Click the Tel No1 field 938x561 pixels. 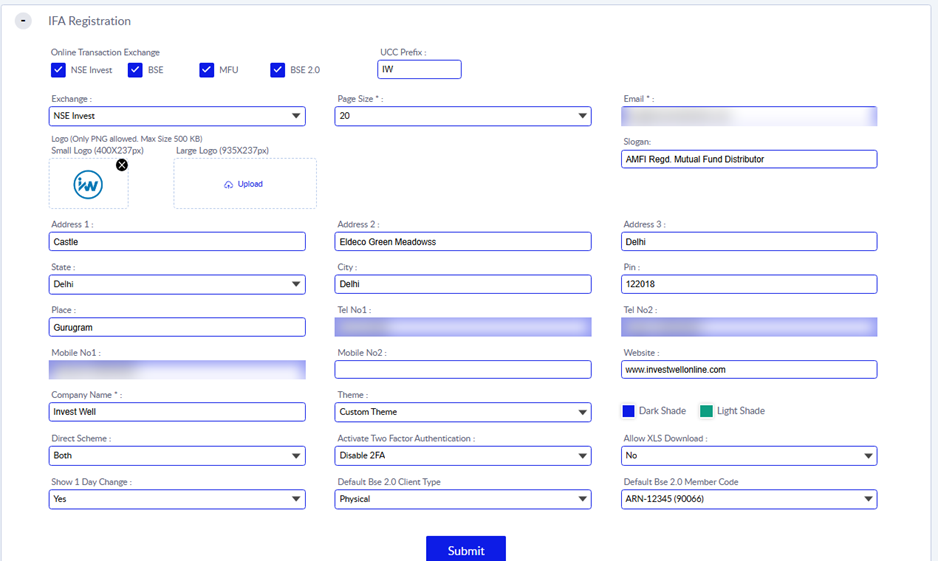(463, 327)
